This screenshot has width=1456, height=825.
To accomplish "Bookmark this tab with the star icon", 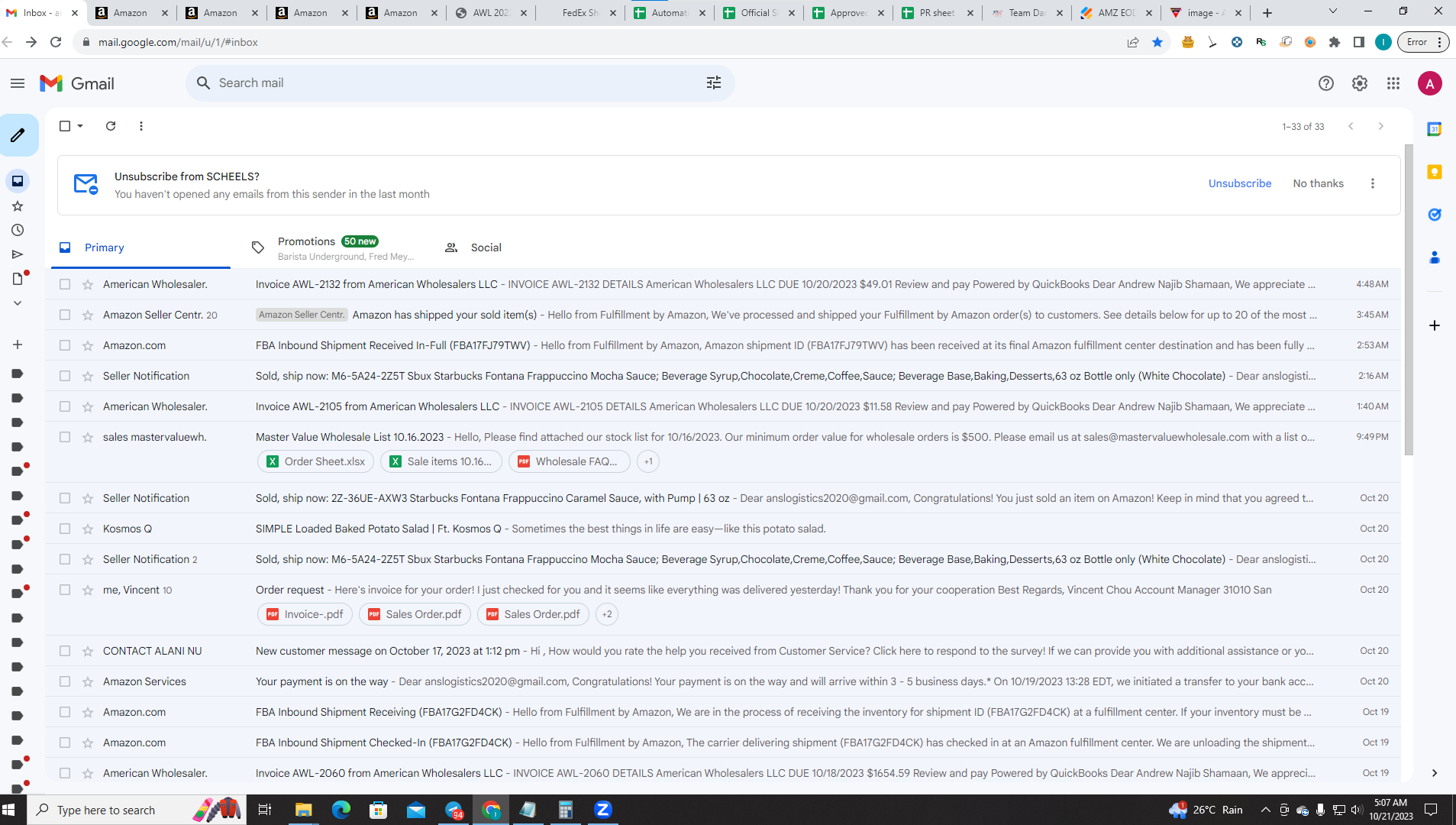I will (1157, 42).
